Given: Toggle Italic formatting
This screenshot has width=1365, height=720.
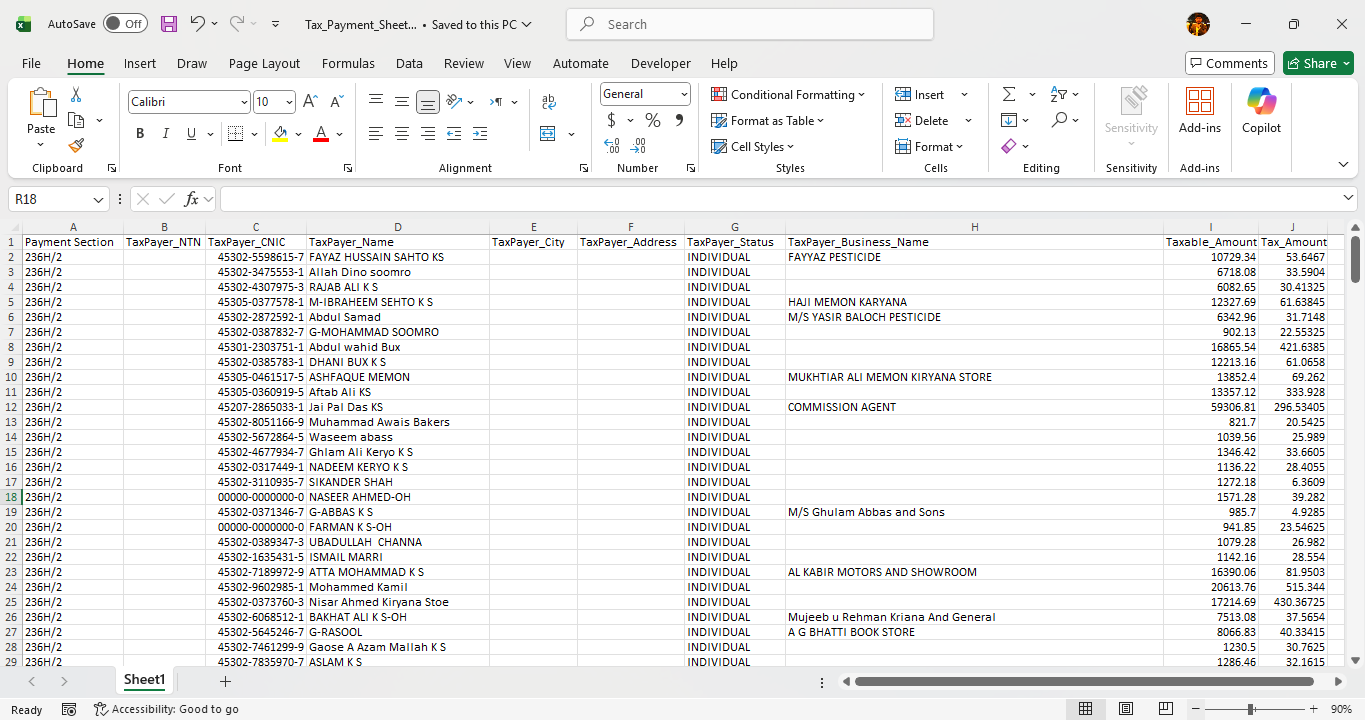Looking at the screenshot, I should point(166,134).
